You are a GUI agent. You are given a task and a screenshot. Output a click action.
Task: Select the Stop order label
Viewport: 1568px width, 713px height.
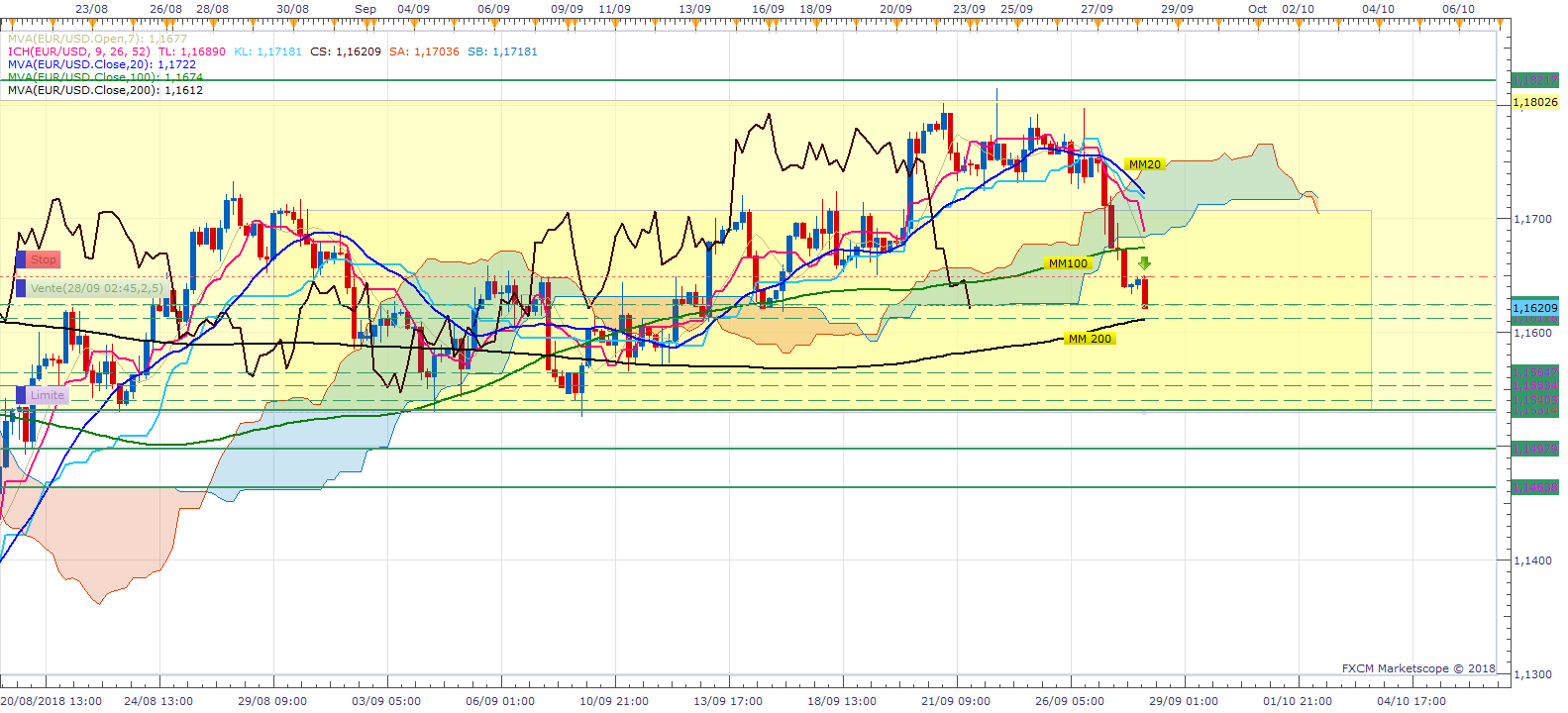tap(44, 259)
